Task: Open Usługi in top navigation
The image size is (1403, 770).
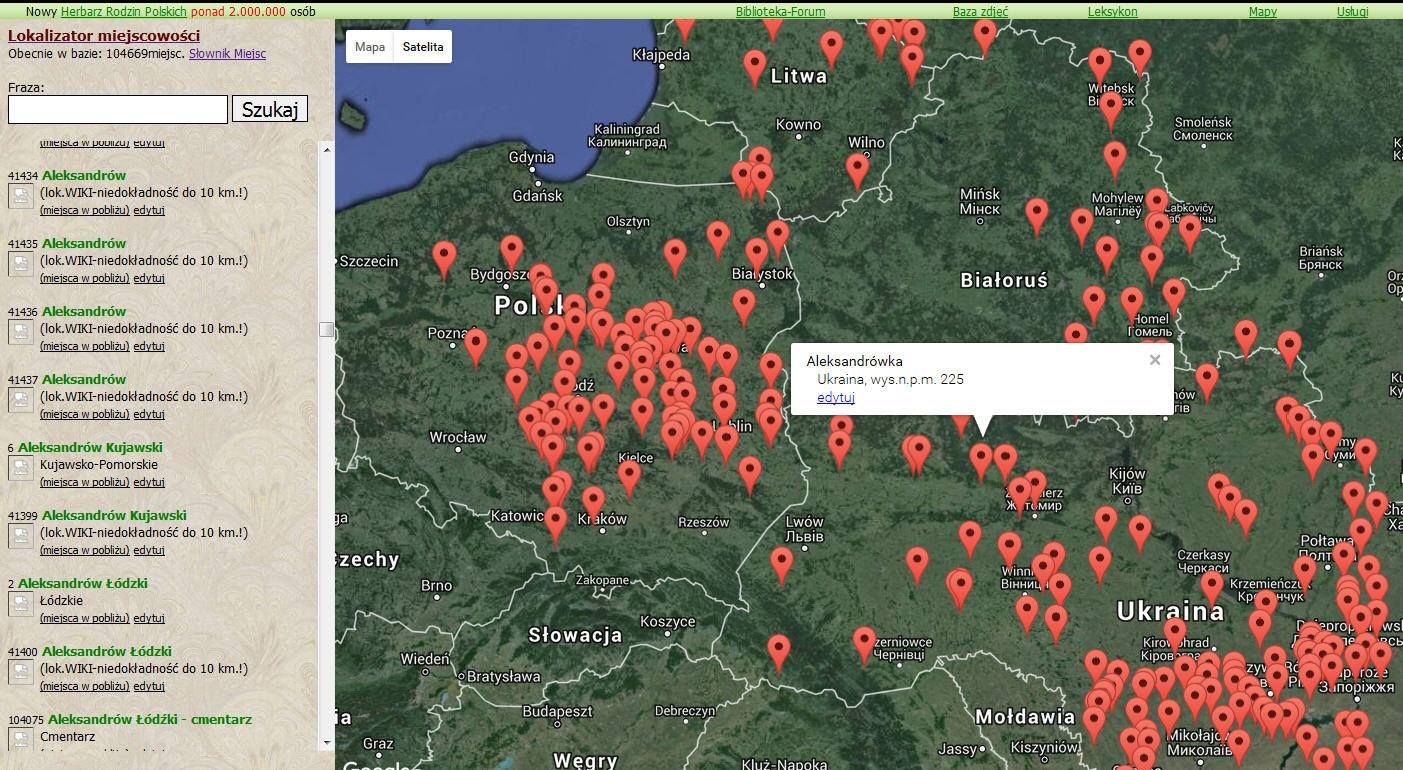Action: coord(1353,12)
